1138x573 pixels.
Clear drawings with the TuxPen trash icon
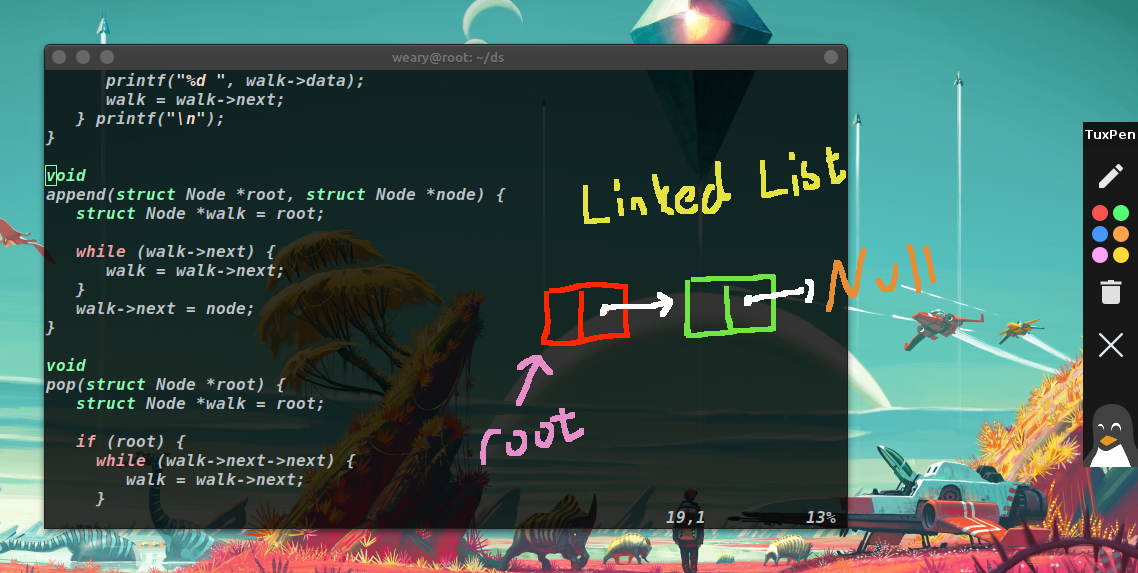click(1110, 292)
